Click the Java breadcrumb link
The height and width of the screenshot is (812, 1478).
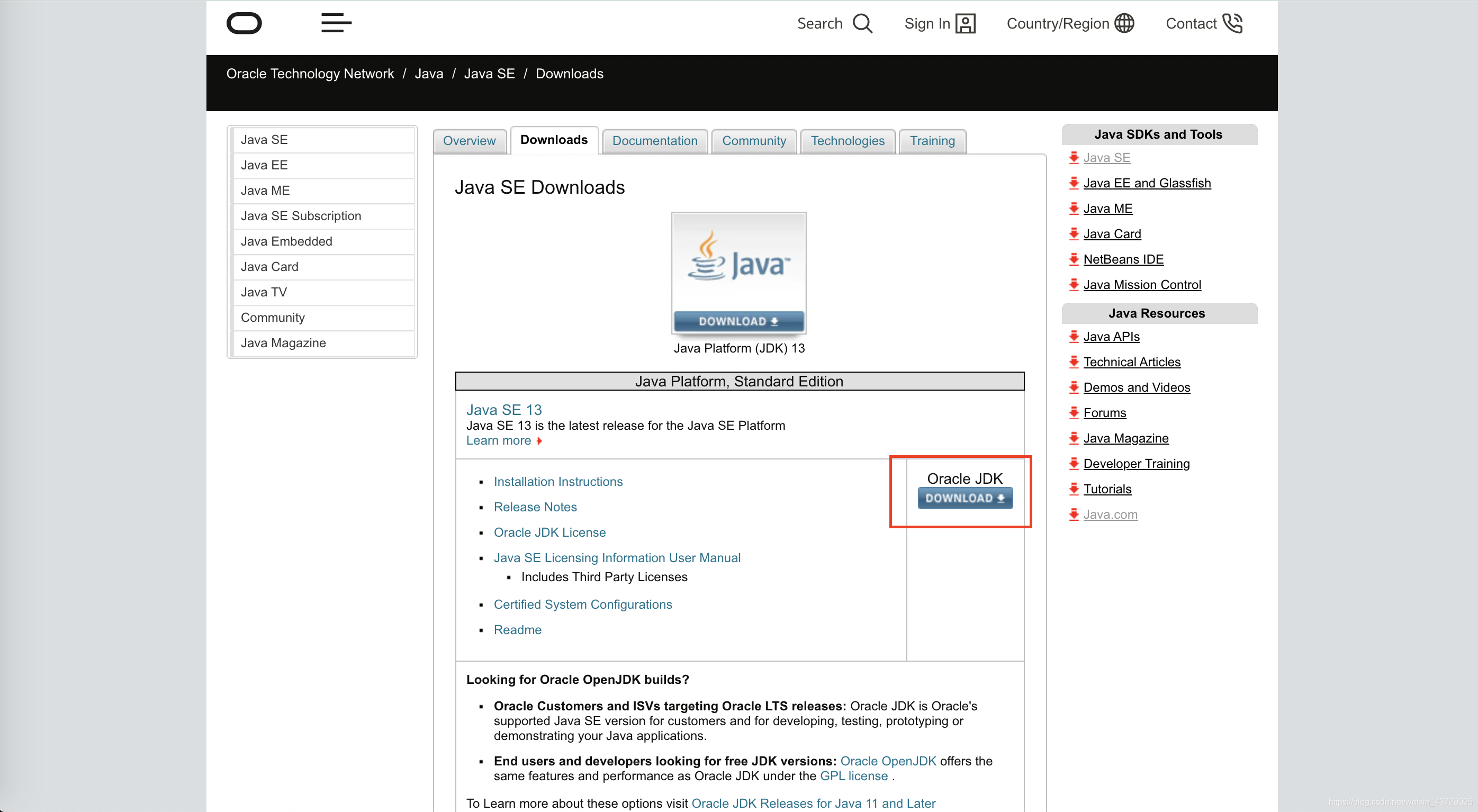(x=429, y=74)
